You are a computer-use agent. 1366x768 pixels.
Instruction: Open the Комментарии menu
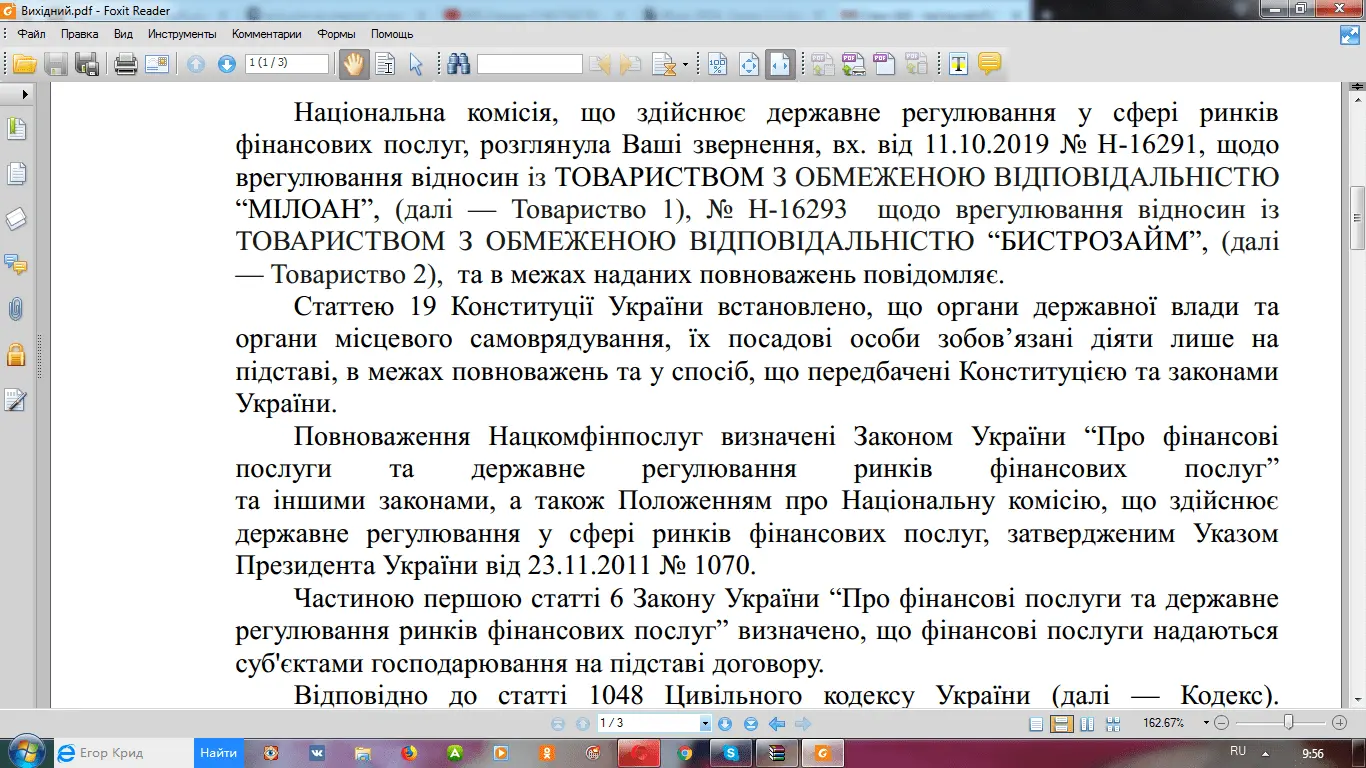click(x=267, y=34)
